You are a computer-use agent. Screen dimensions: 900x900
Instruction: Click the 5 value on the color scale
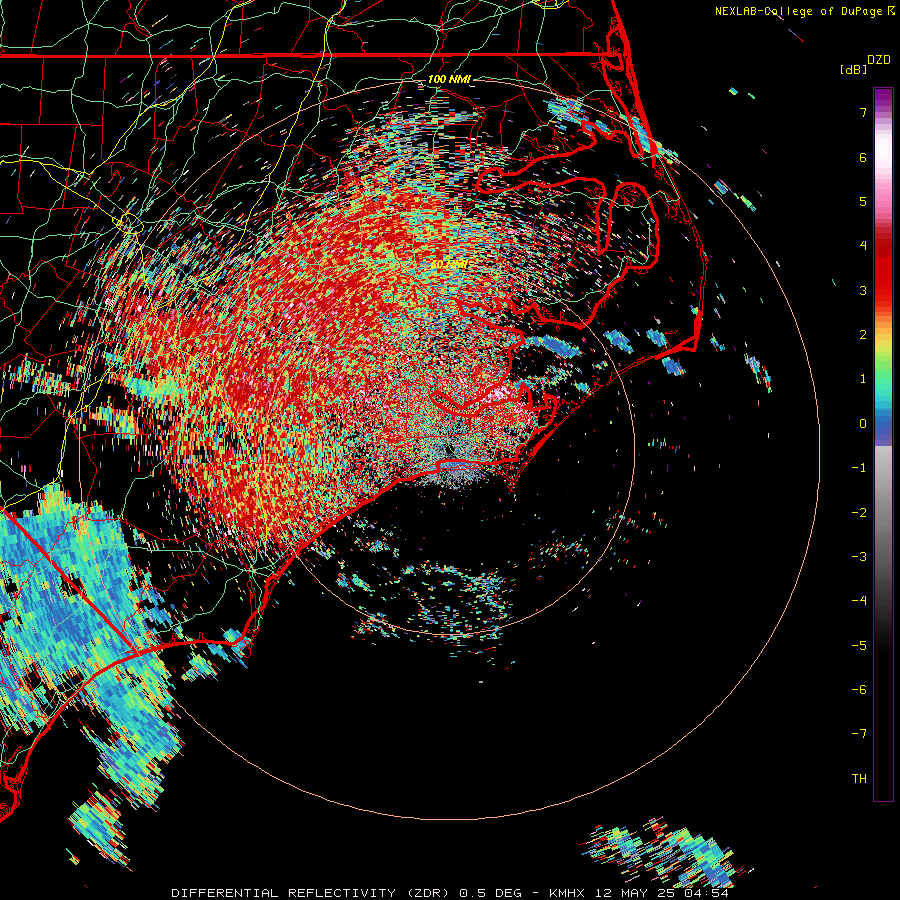(863, 201)
